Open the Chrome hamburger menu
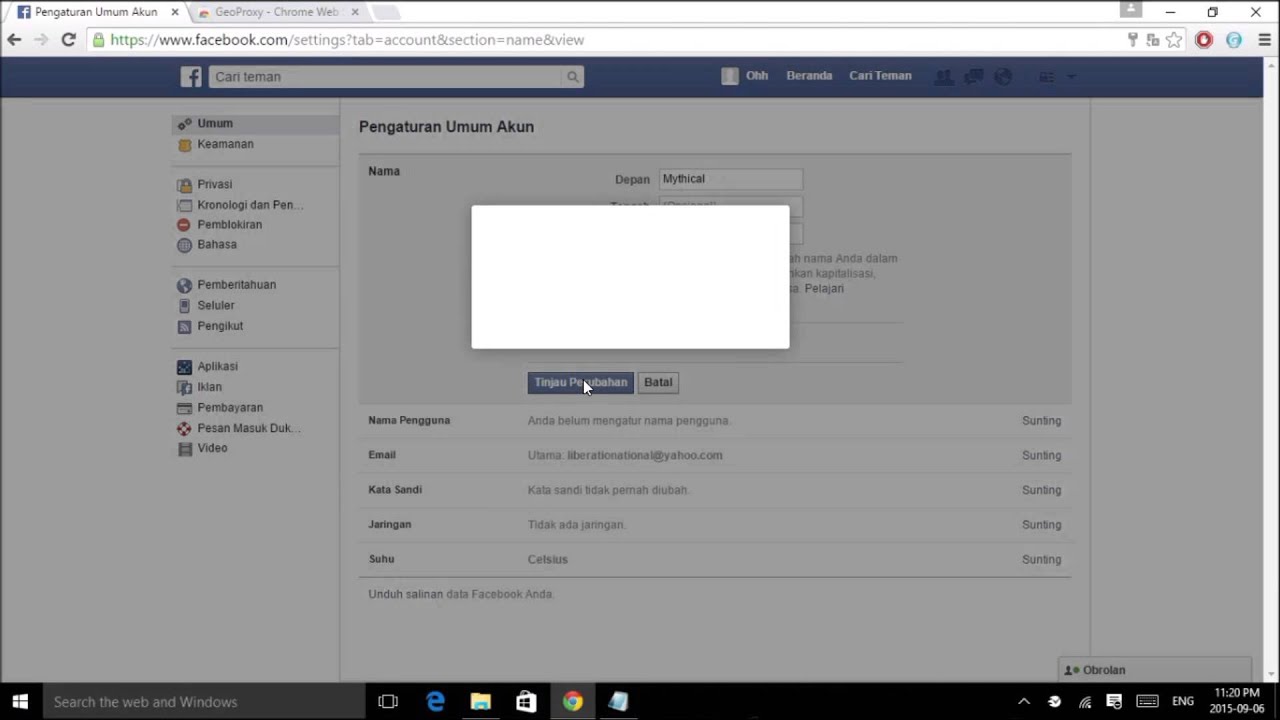Viewport: 1280px width, 720px height. pos(1264,40)
